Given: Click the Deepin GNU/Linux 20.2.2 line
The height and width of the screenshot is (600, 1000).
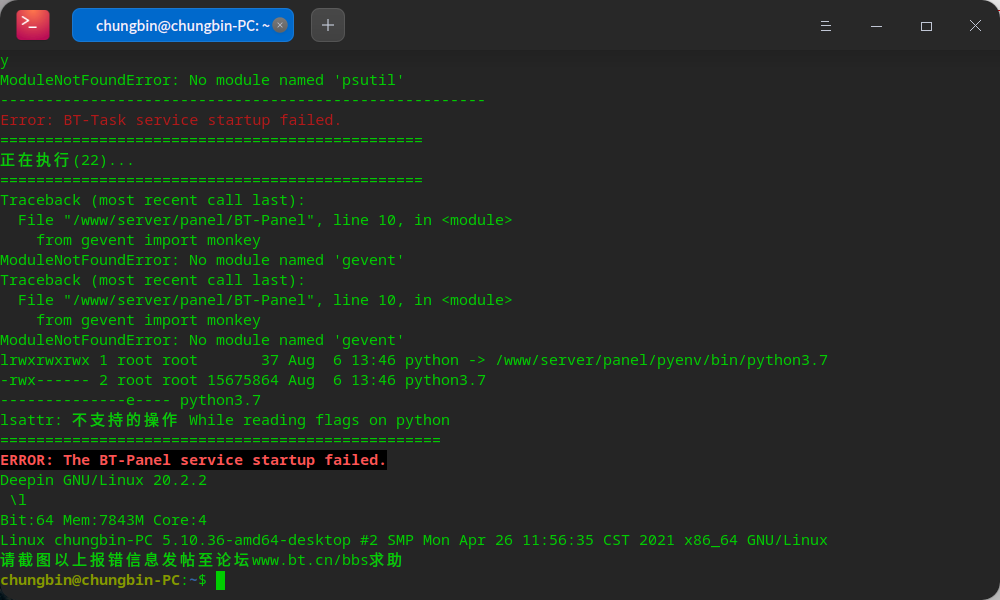Looking at the screenshot, I should (x=102, y=480).
